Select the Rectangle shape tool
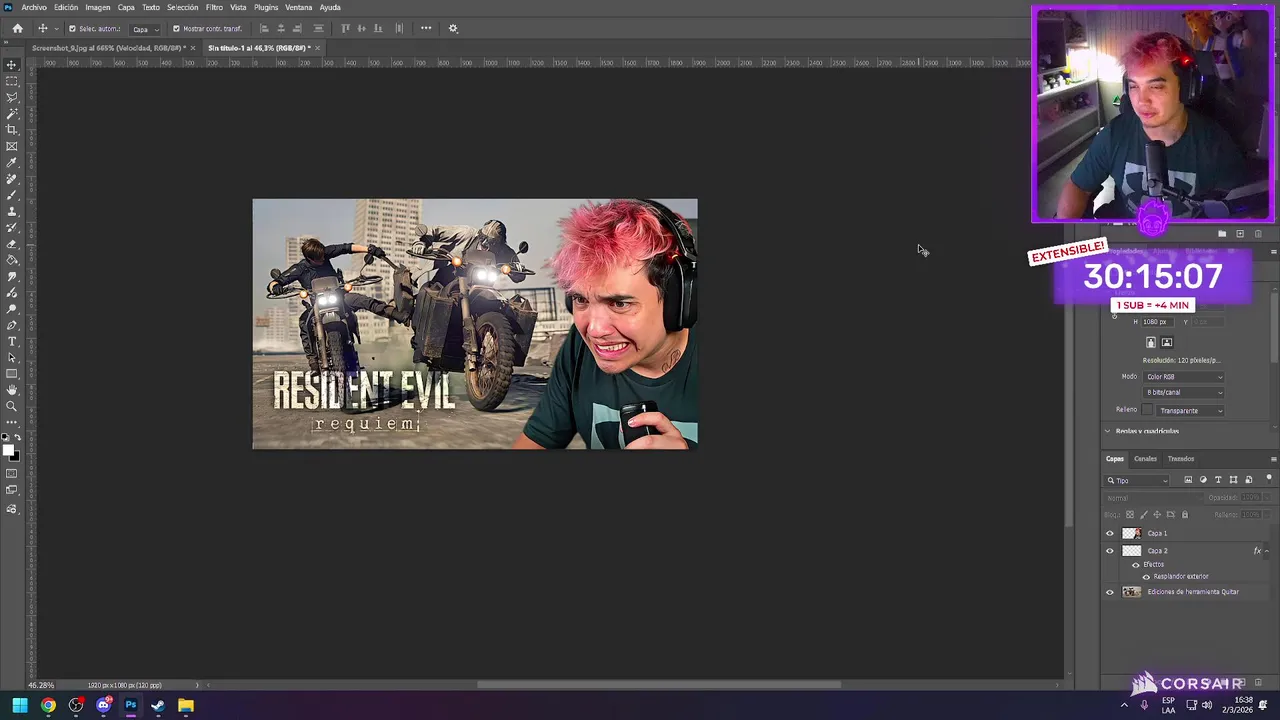This screenshot has width=1280, height=720. pyautogui.click(x=12, y=374)
